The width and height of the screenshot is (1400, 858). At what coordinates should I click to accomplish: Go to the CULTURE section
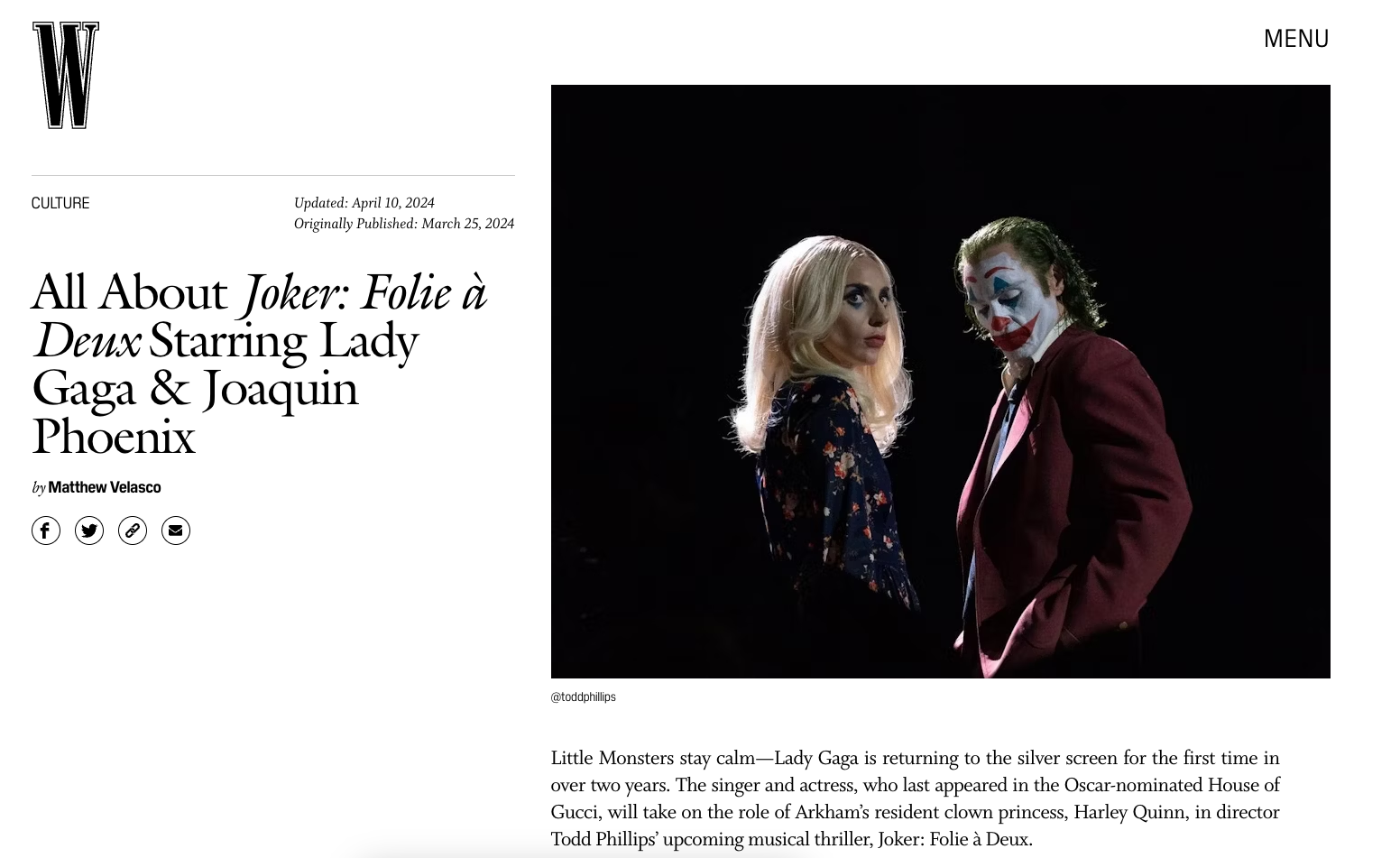coord(60,203)
